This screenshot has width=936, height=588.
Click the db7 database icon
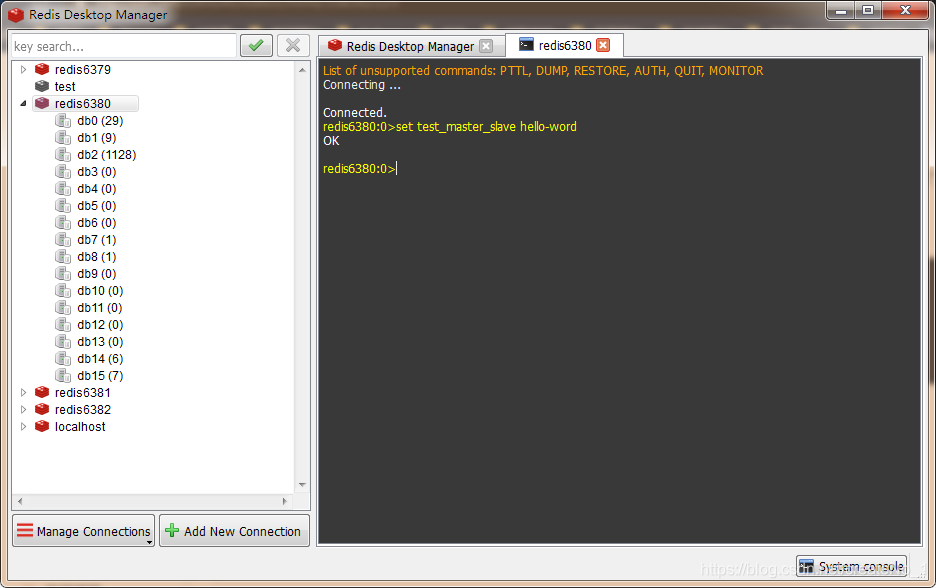click(x=63, y=239)
